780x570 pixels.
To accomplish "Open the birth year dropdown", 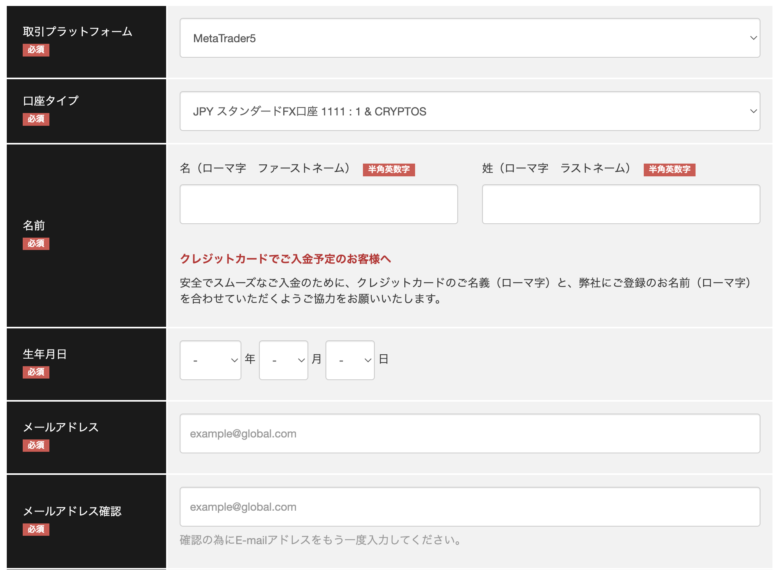I will (x=210, y=360).
